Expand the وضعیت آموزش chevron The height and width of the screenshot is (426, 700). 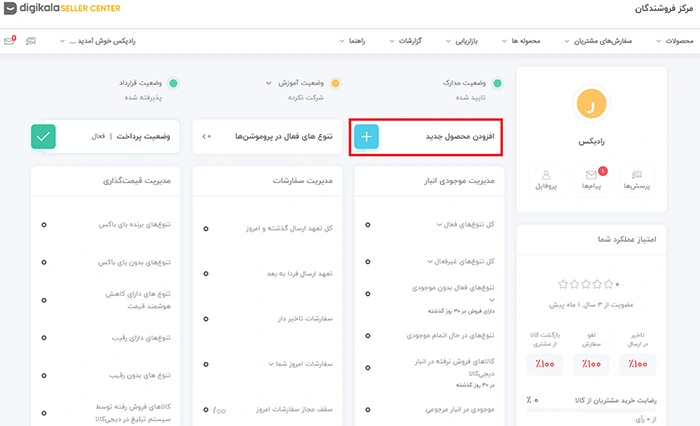[268, 83]
